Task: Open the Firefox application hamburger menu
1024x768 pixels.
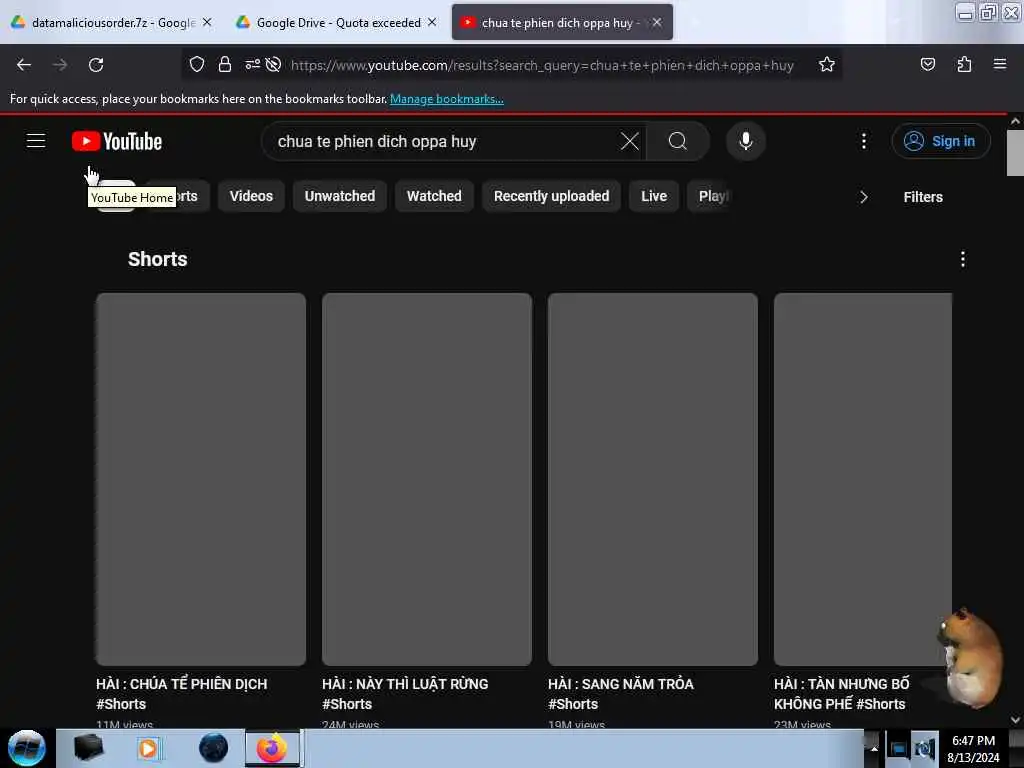Action: pos(1000,64)
